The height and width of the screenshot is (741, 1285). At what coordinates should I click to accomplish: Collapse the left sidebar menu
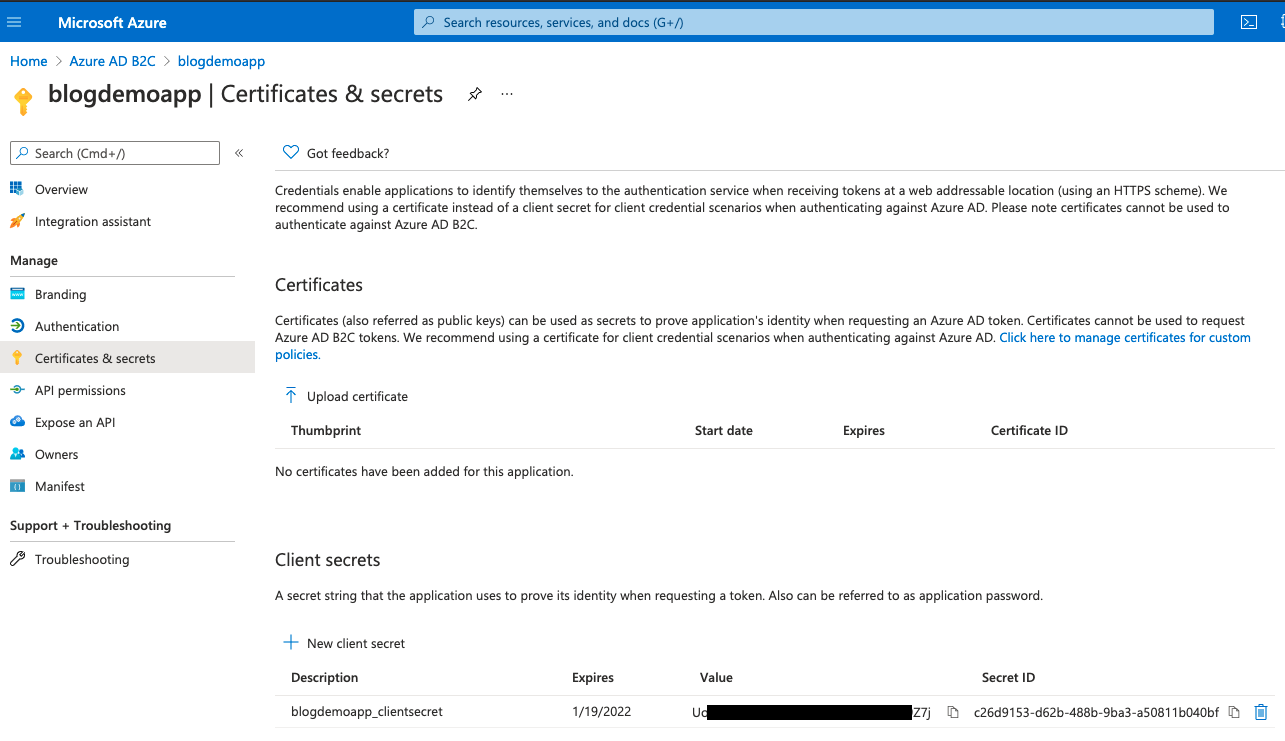239,153
